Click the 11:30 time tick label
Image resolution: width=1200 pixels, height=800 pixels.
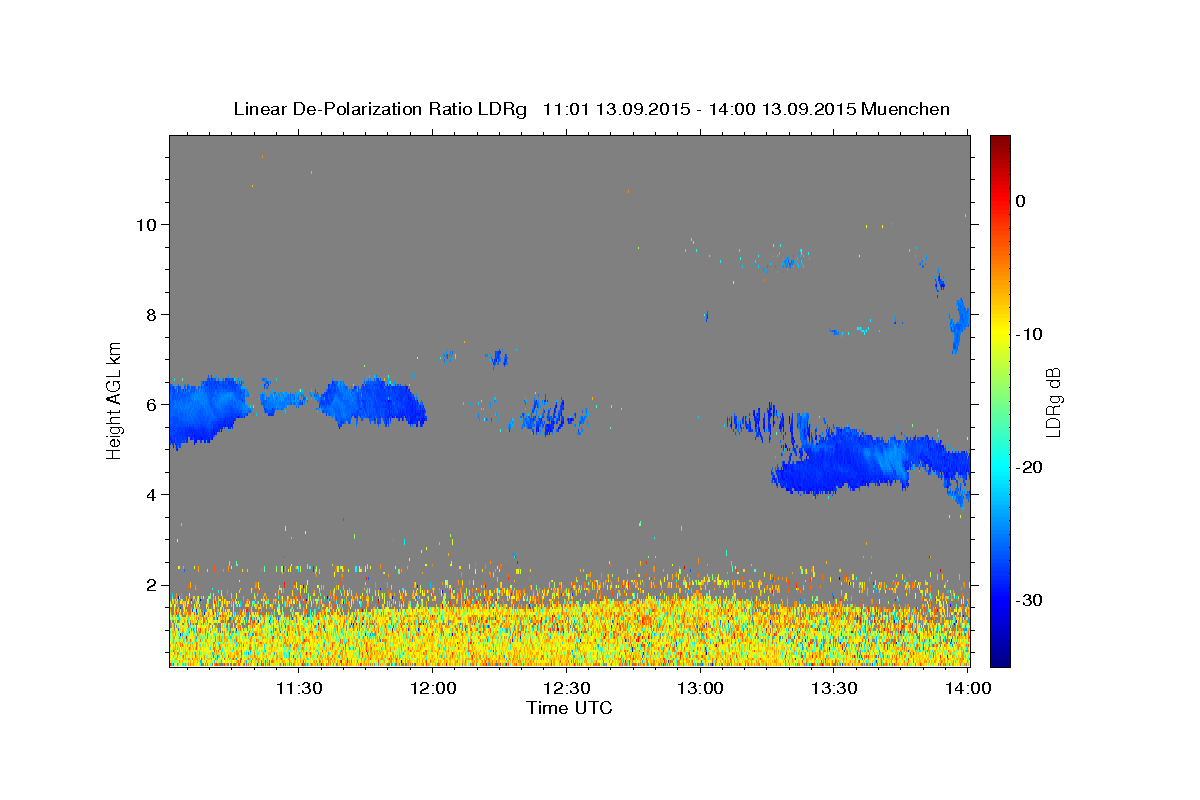tap(299, 688)
